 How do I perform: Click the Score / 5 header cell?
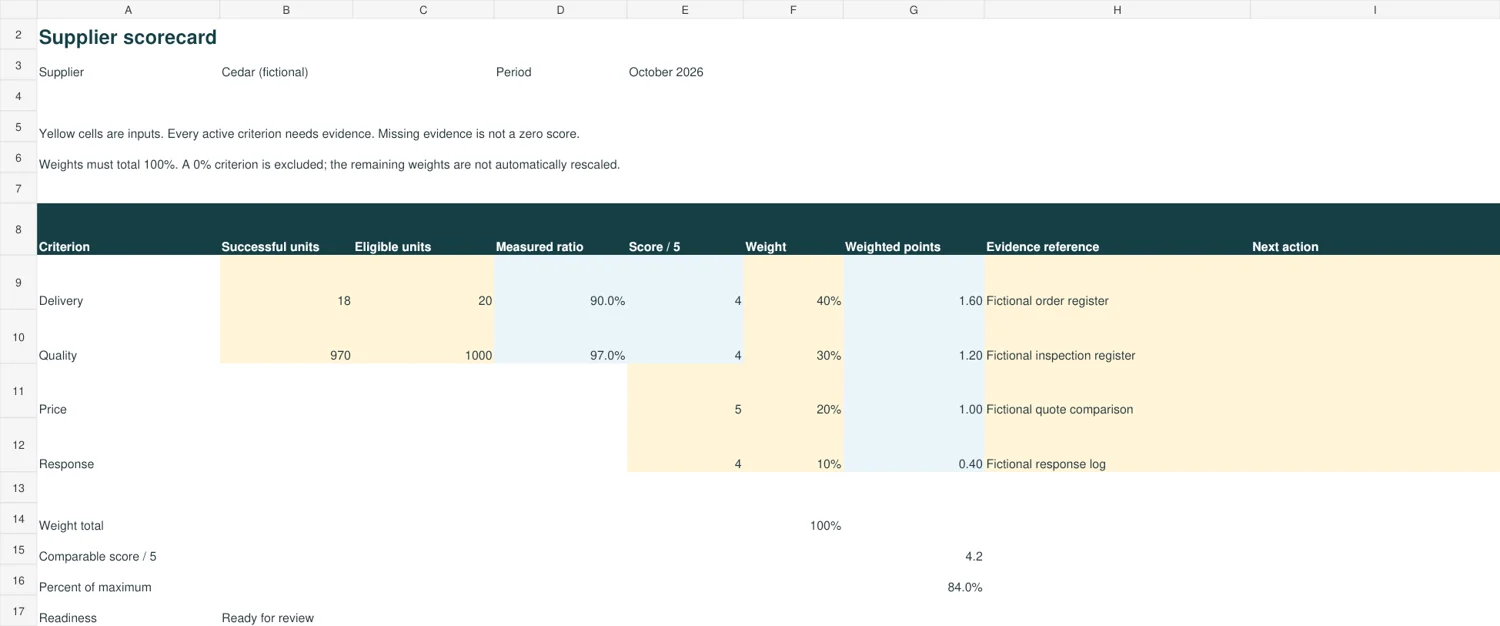[x=685, y=229]
